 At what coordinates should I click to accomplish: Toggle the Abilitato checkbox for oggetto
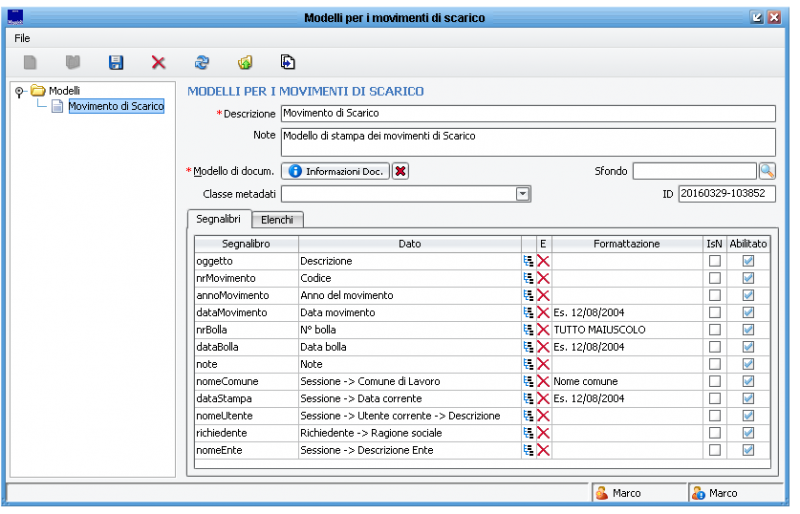click(x=748, y=261)
